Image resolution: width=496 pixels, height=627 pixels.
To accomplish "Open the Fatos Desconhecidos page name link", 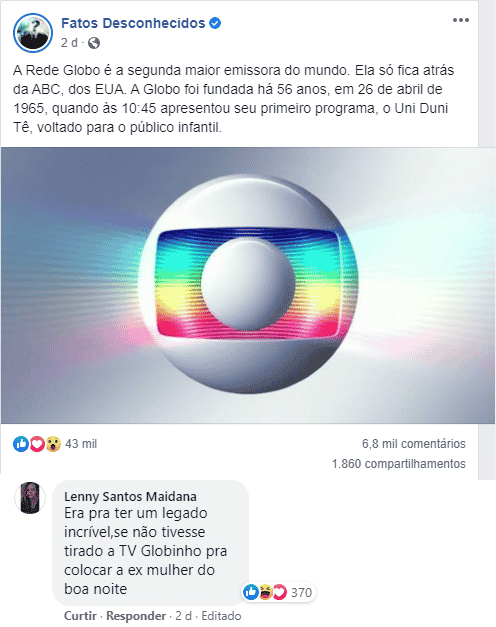I will pyautogui.click(x=133, y=23).
